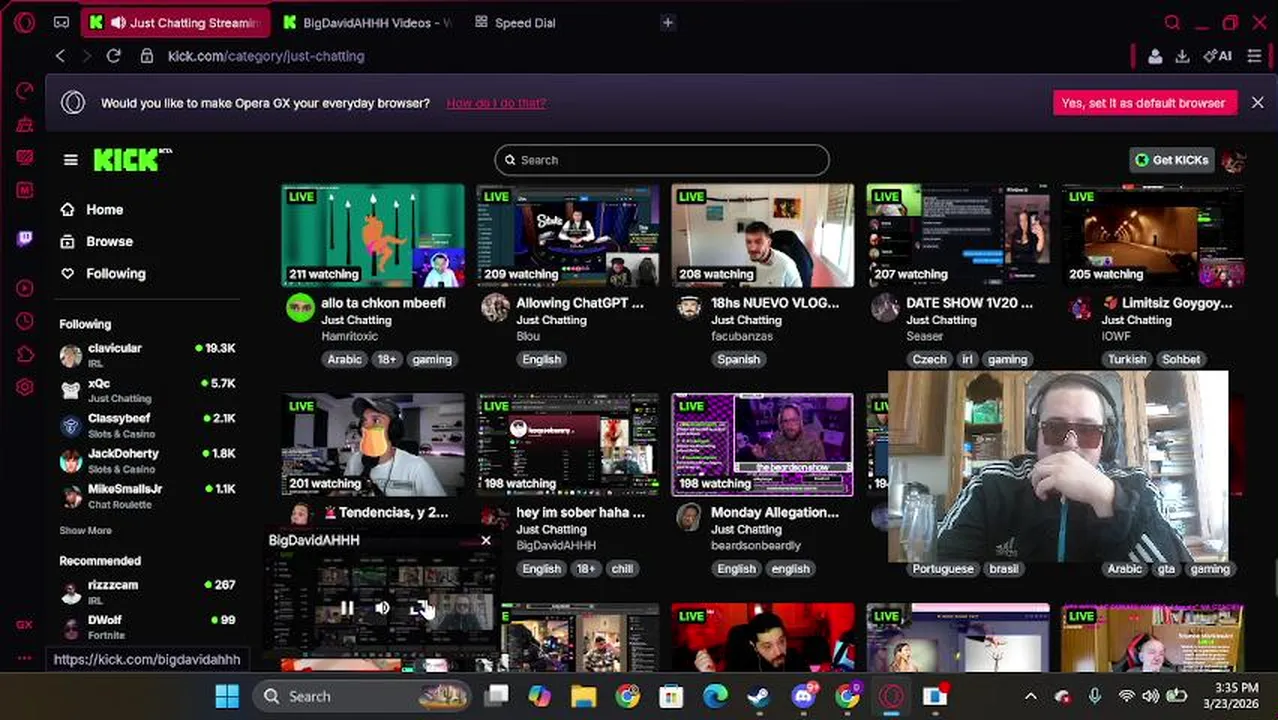1278x720 pixels.
Task: Open Blou stream thumbnail, 209 watching
Action: 568,236
